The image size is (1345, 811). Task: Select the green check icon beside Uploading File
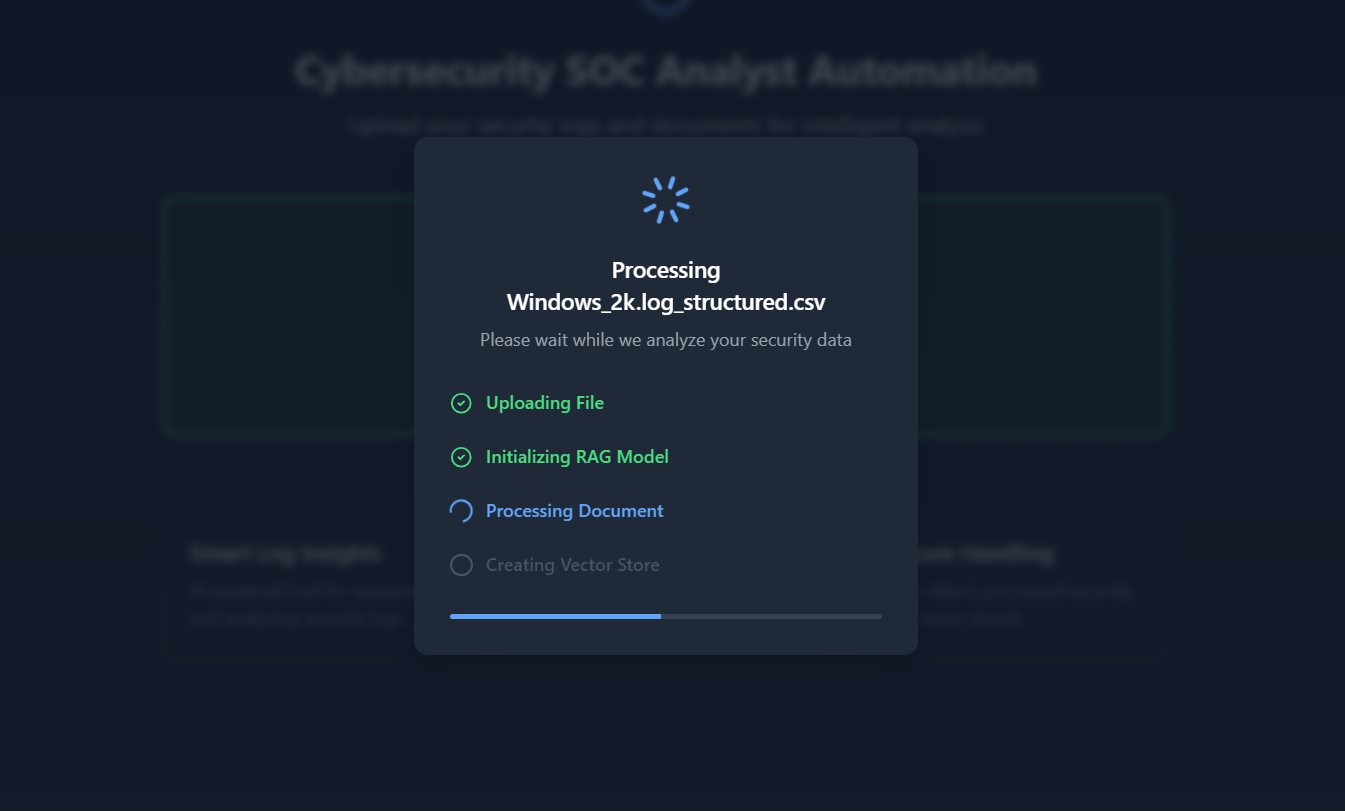461,403
